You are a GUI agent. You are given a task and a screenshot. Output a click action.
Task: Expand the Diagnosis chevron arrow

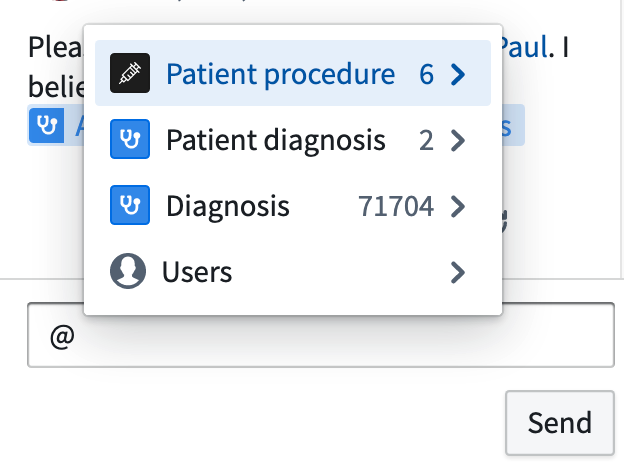pos(458,206)
